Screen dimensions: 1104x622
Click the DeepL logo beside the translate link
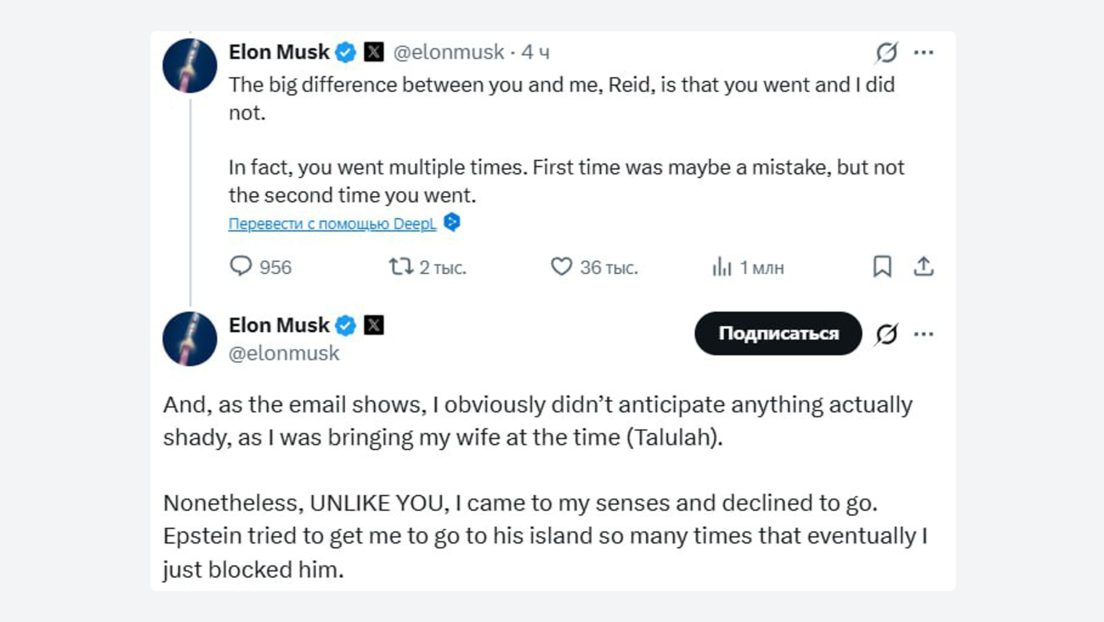coord(452,223)
